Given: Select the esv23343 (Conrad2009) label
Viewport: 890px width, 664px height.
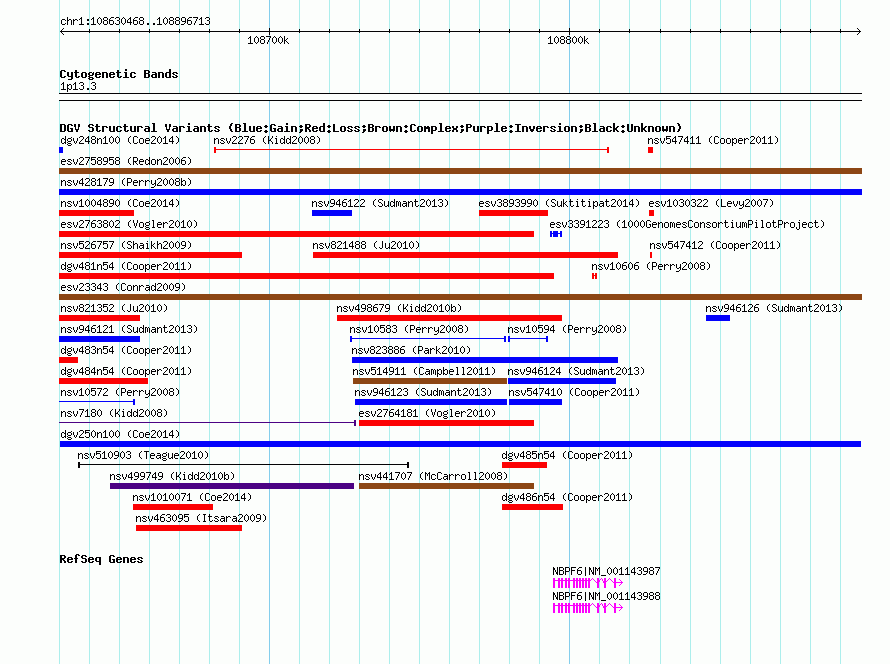Looking at the screenshot, I should [123, 287].
